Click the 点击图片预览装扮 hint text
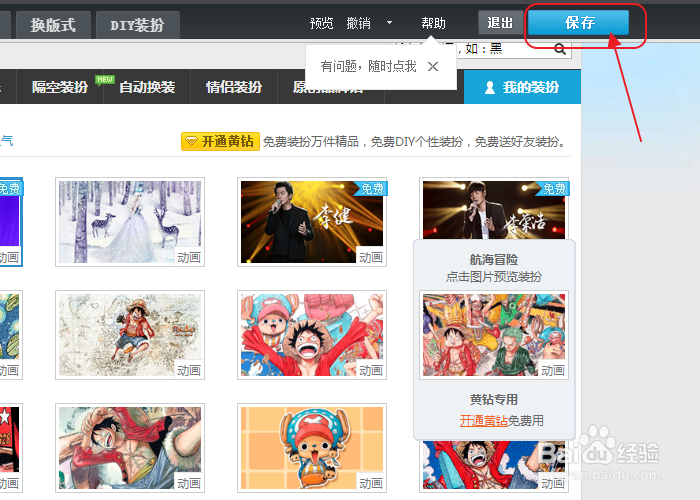The width and height of the screenshot is (700, 500). (x=494, y=277)
